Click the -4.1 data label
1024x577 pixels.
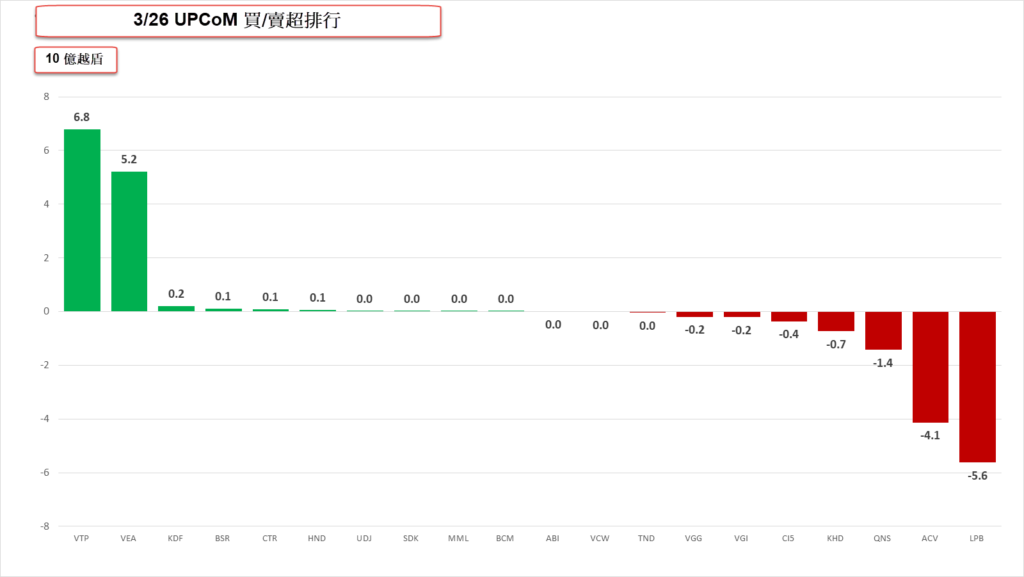click(930, 435)
